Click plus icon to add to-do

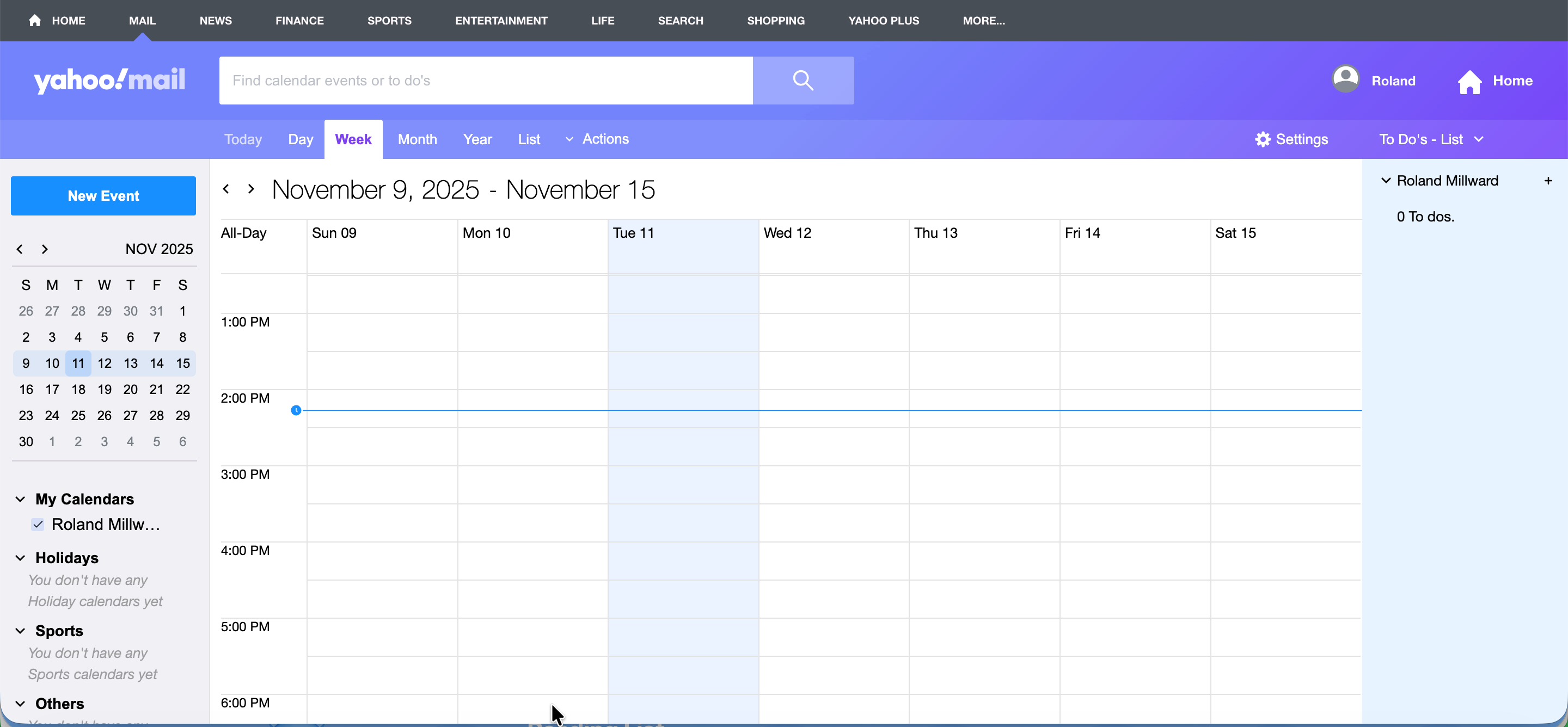(1548, 181)
